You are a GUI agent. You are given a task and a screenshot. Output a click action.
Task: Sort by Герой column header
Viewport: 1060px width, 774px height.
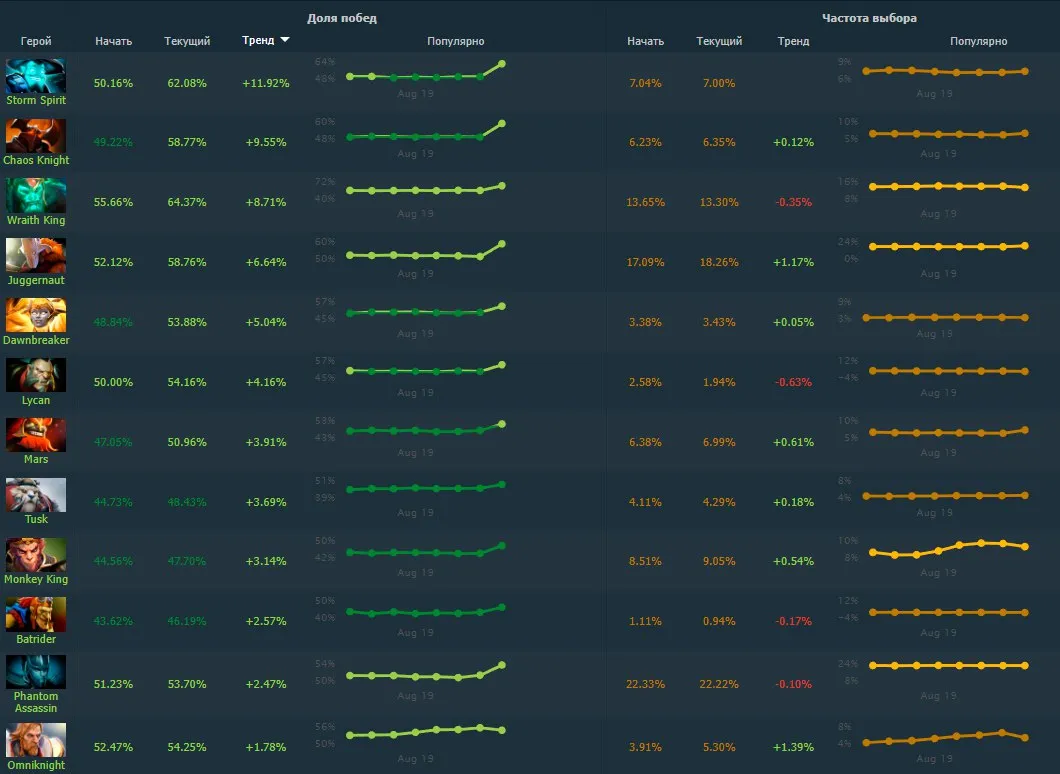(36, 41)
